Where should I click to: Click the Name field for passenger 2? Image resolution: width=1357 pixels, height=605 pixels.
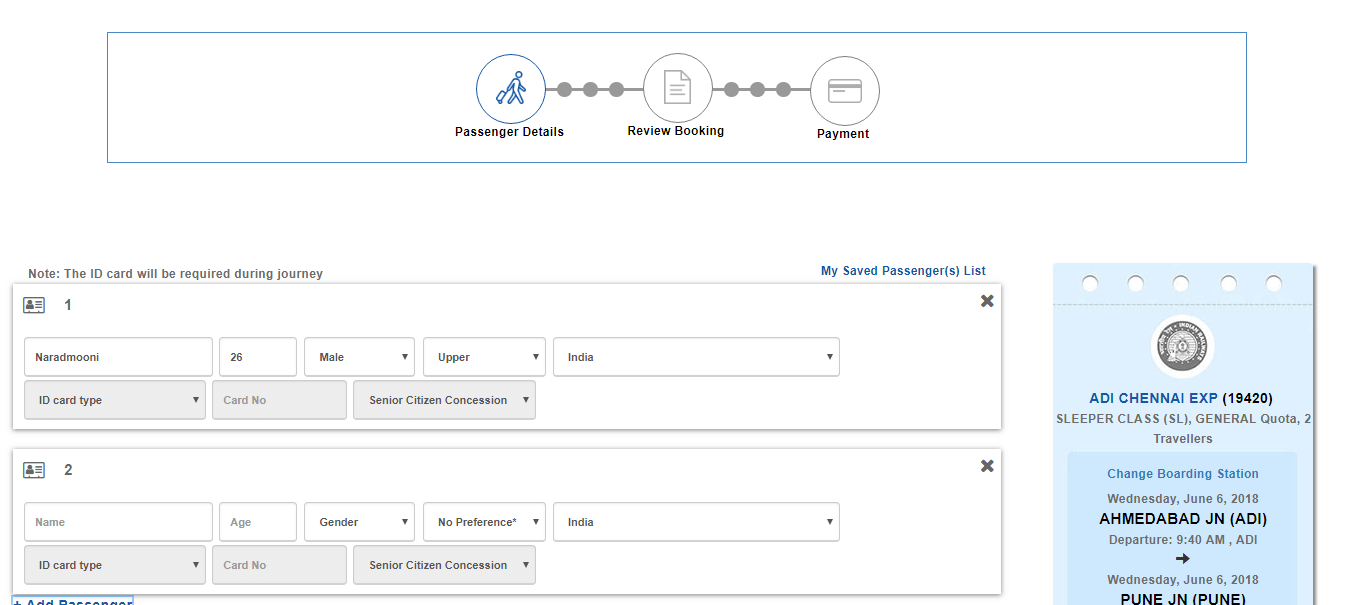tap(118, 521)
